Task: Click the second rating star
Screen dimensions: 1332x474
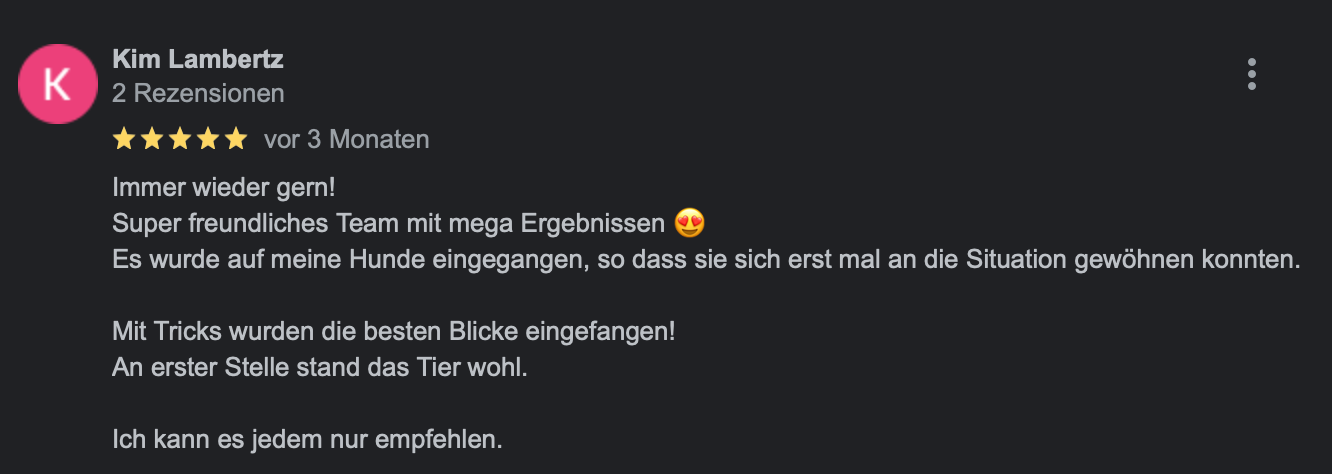Action: tap(152, 139)
